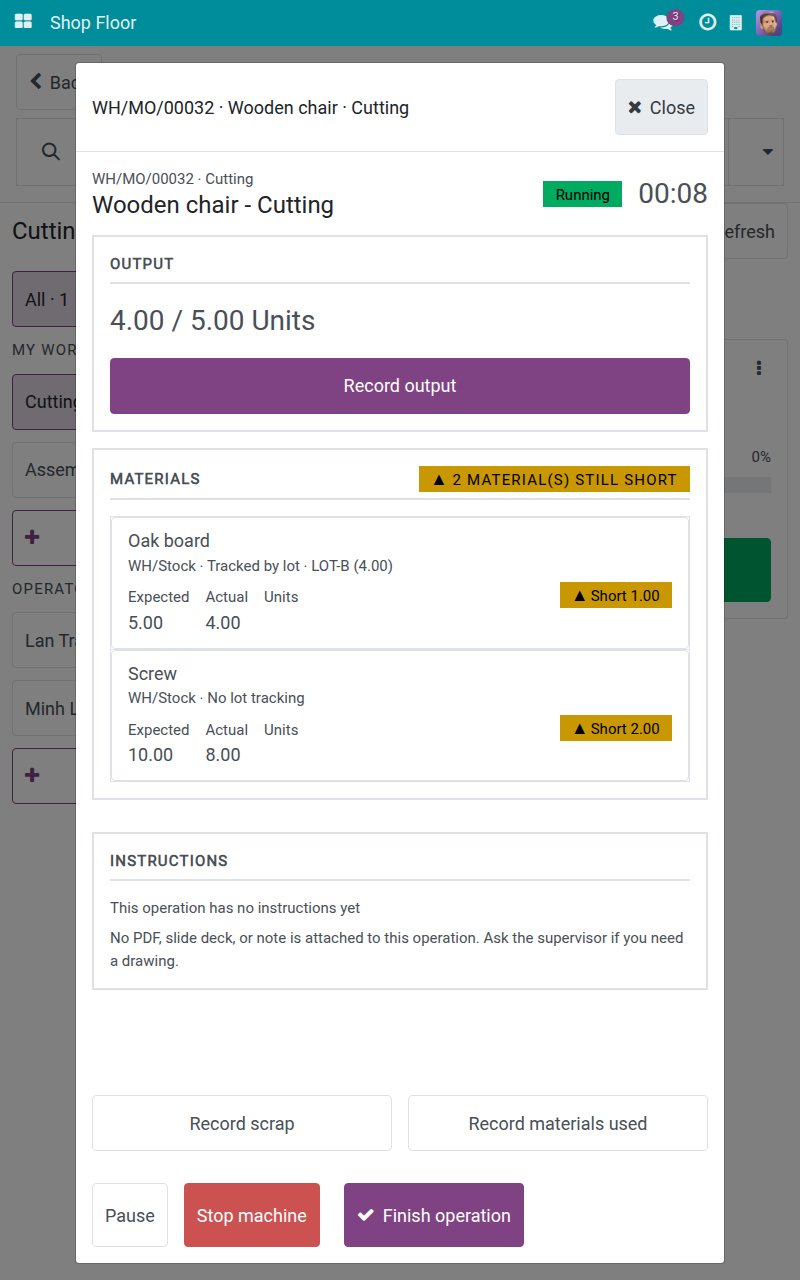Open the apps grid menu icon
The width and height of the screenshot is (800, 1280).
tap(23, 22)
